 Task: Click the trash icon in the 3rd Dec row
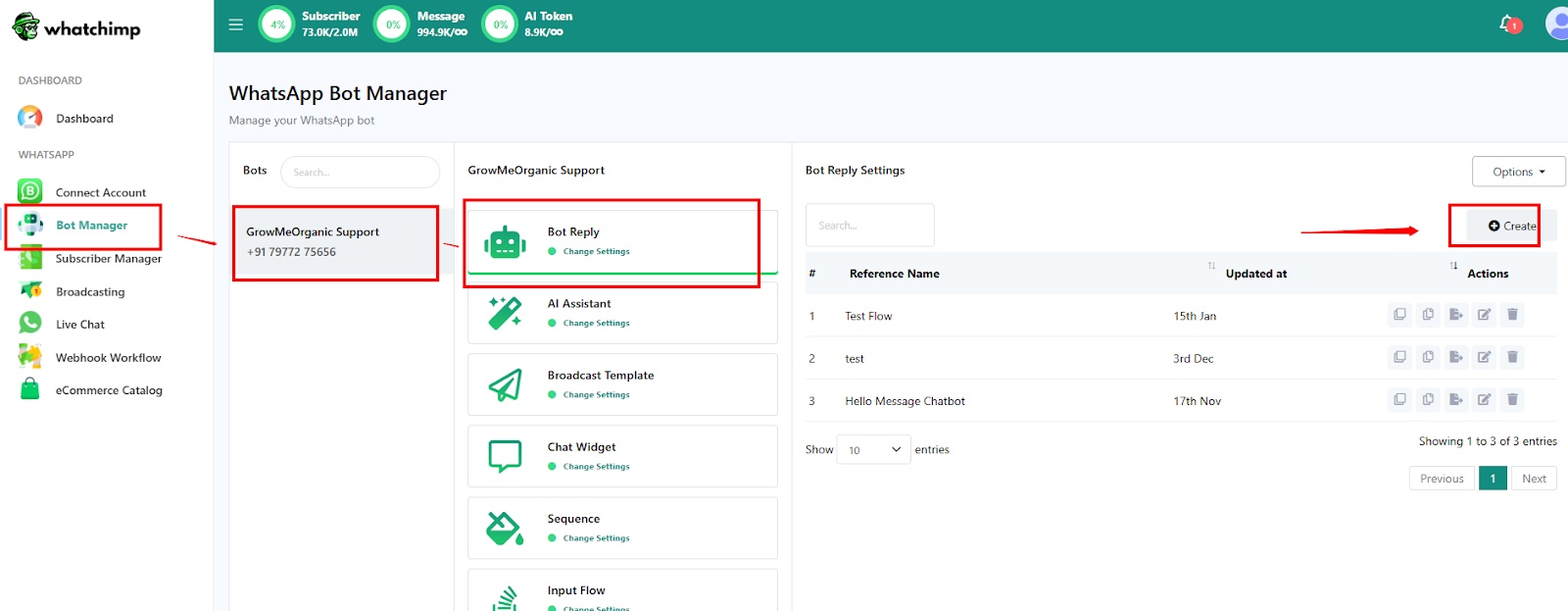click(1512, 357)
